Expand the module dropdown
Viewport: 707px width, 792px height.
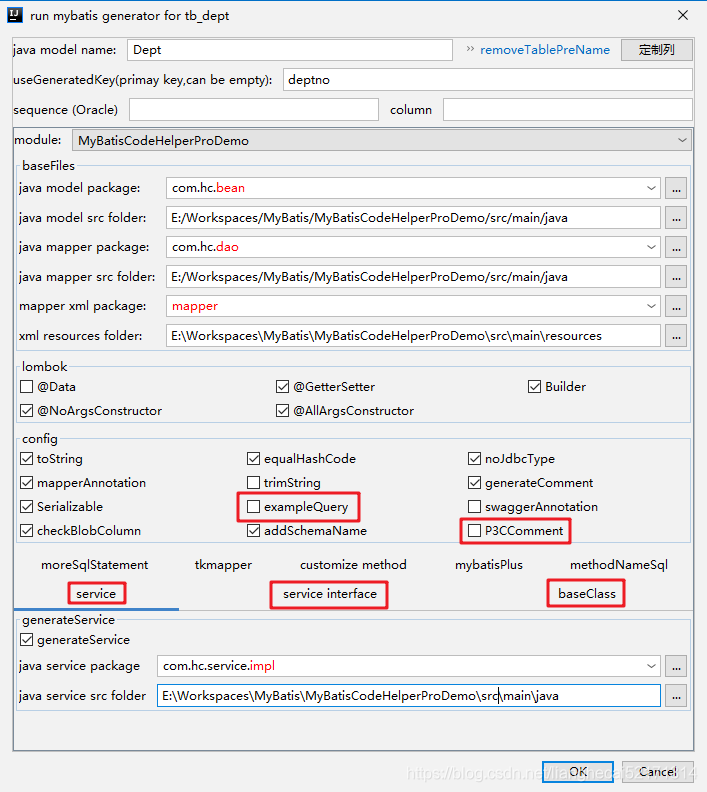tap(682, 141)
